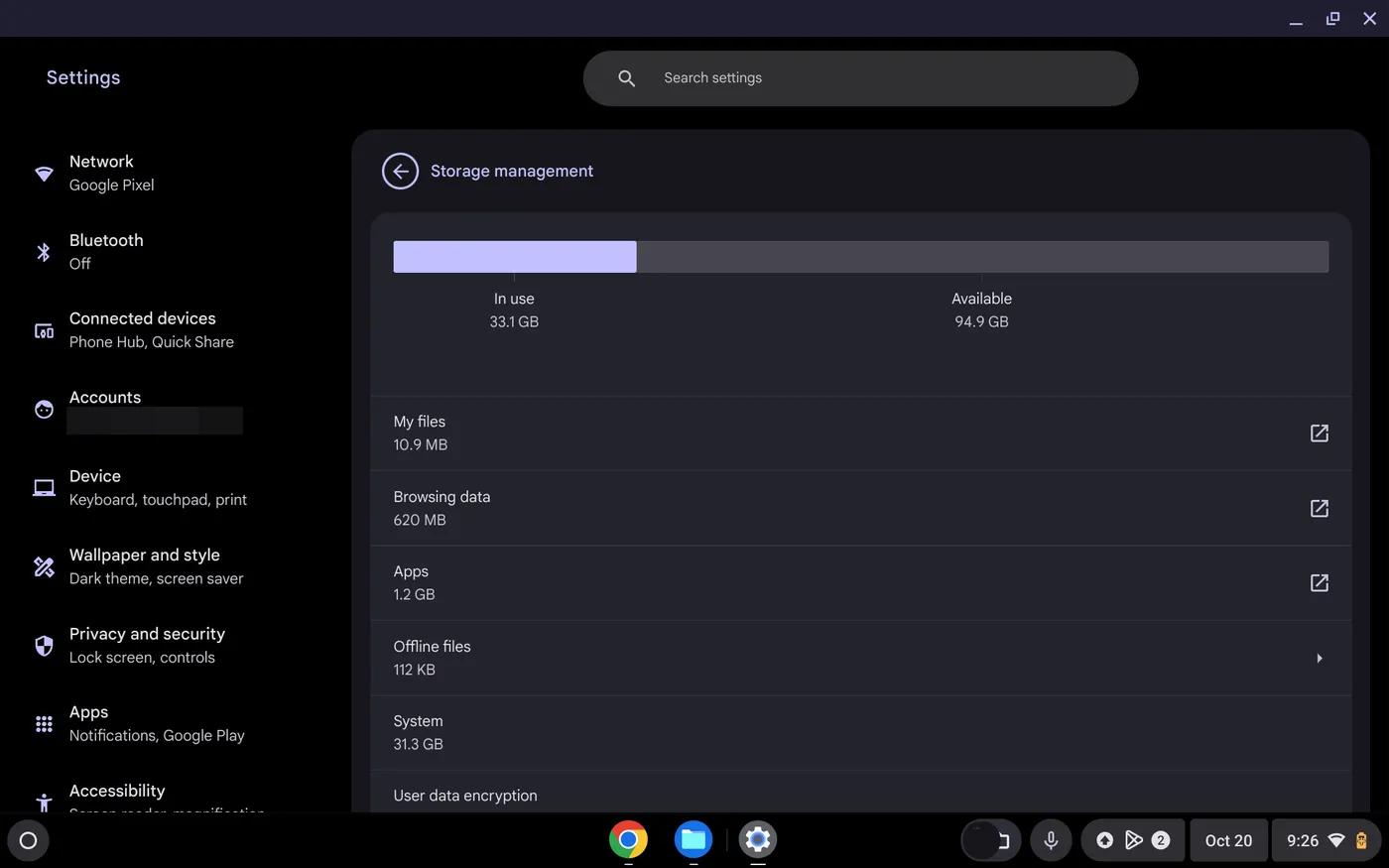Open the upload notification tray icon
The width and height of the screenshot is (1389, 868).
1104,840
